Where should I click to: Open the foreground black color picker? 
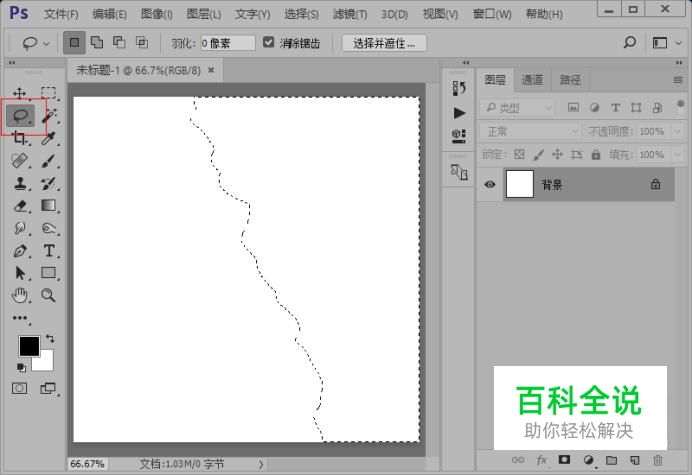click(28, 345)
